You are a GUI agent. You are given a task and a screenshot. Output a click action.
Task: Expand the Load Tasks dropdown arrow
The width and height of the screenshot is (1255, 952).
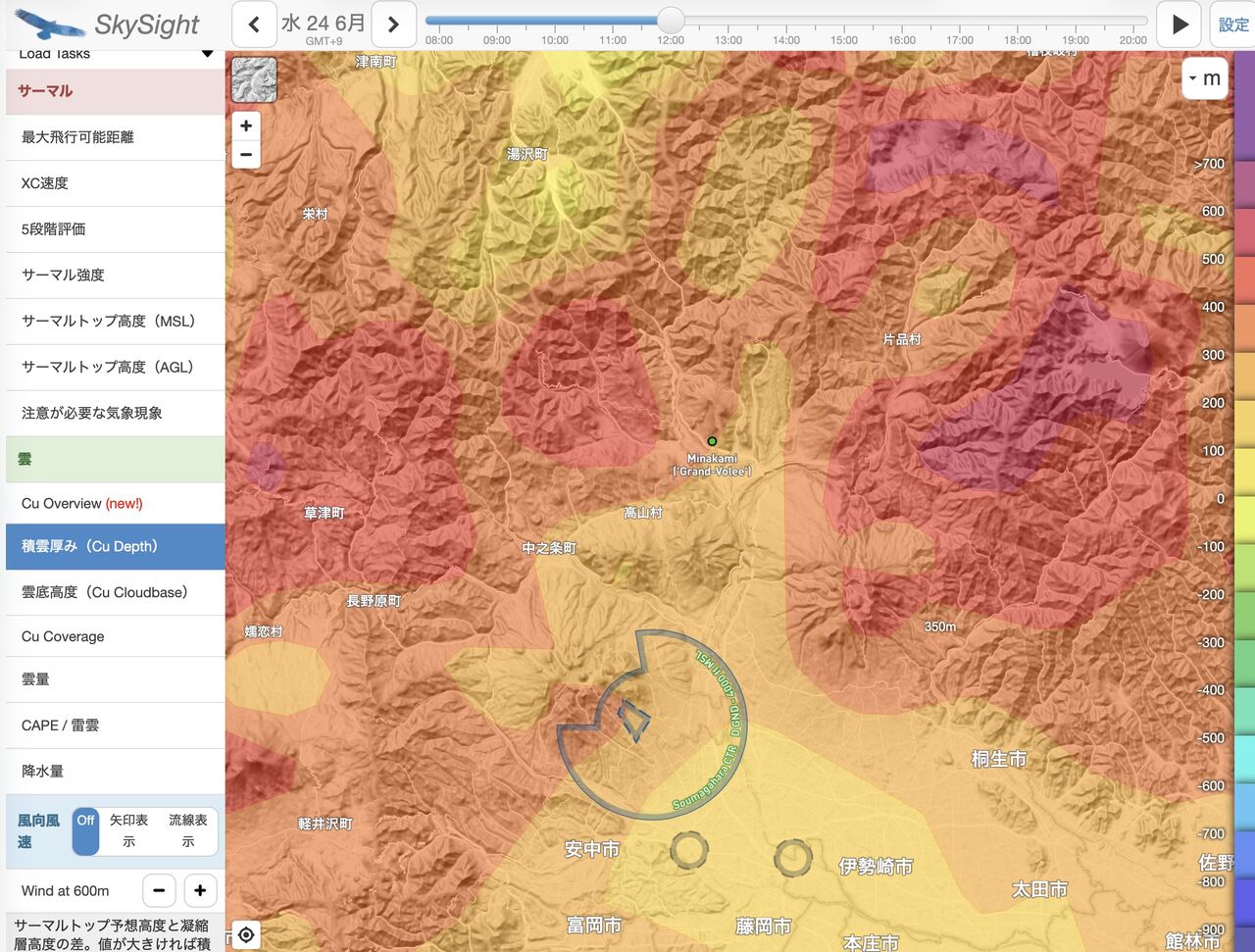pyautogui.click(x=207, y=54)
